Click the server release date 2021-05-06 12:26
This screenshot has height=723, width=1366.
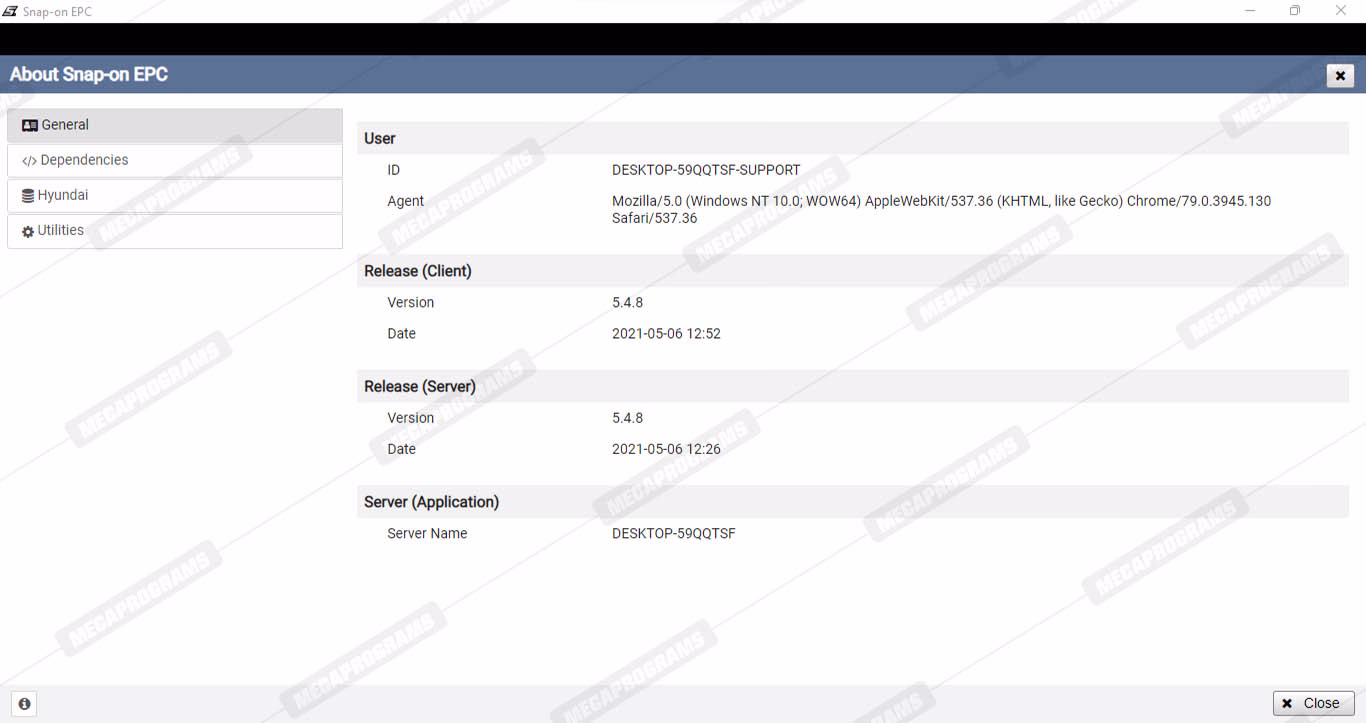pyautogui.click(x=666, y=449)
